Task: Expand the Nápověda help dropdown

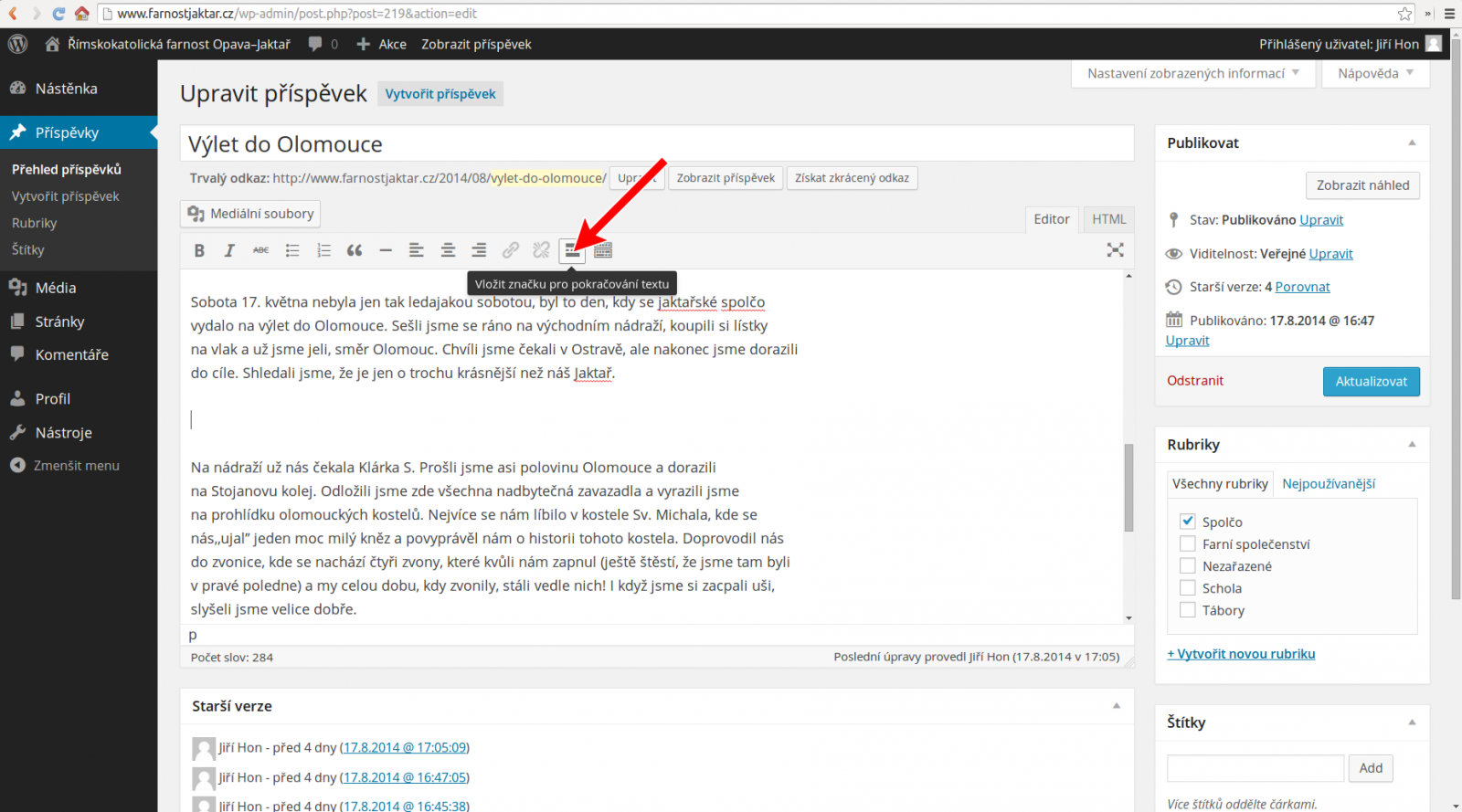Action: (1375, 73)
